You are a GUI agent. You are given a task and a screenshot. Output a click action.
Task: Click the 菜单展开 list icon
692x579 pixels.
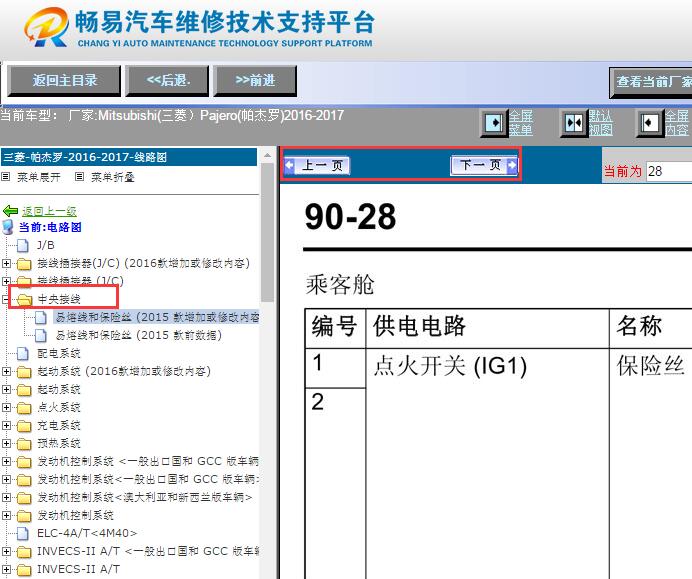tap(5, 177)
